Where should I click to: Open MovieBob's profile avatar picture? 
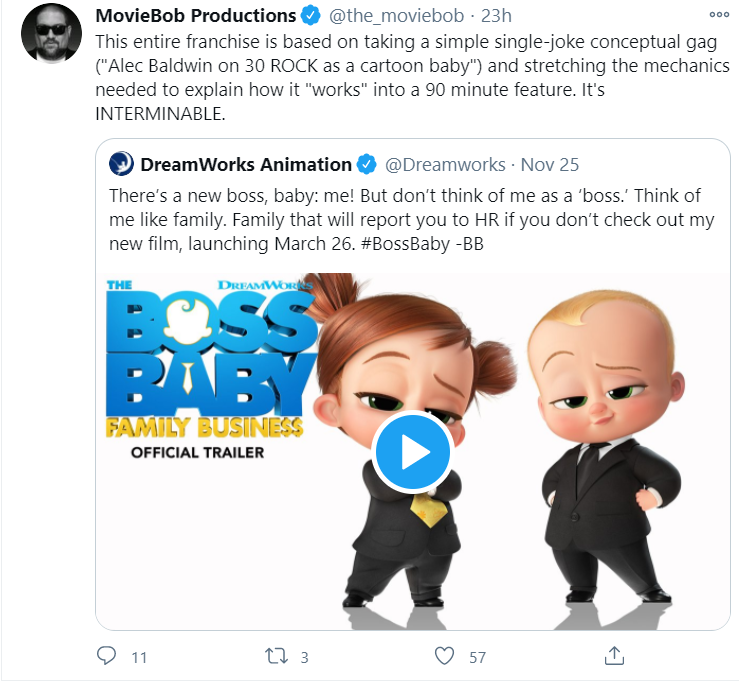(51, 33)
